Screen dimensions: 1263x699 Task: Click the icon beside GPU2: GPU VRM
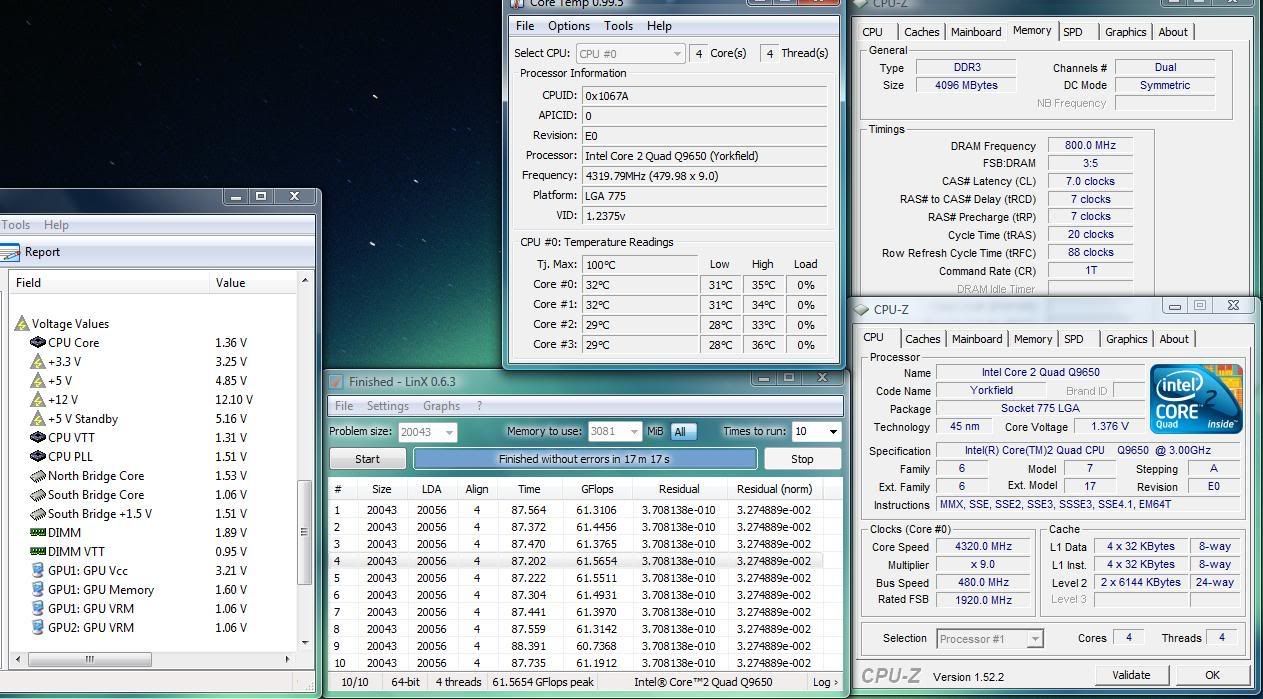(x=38, y=628)
